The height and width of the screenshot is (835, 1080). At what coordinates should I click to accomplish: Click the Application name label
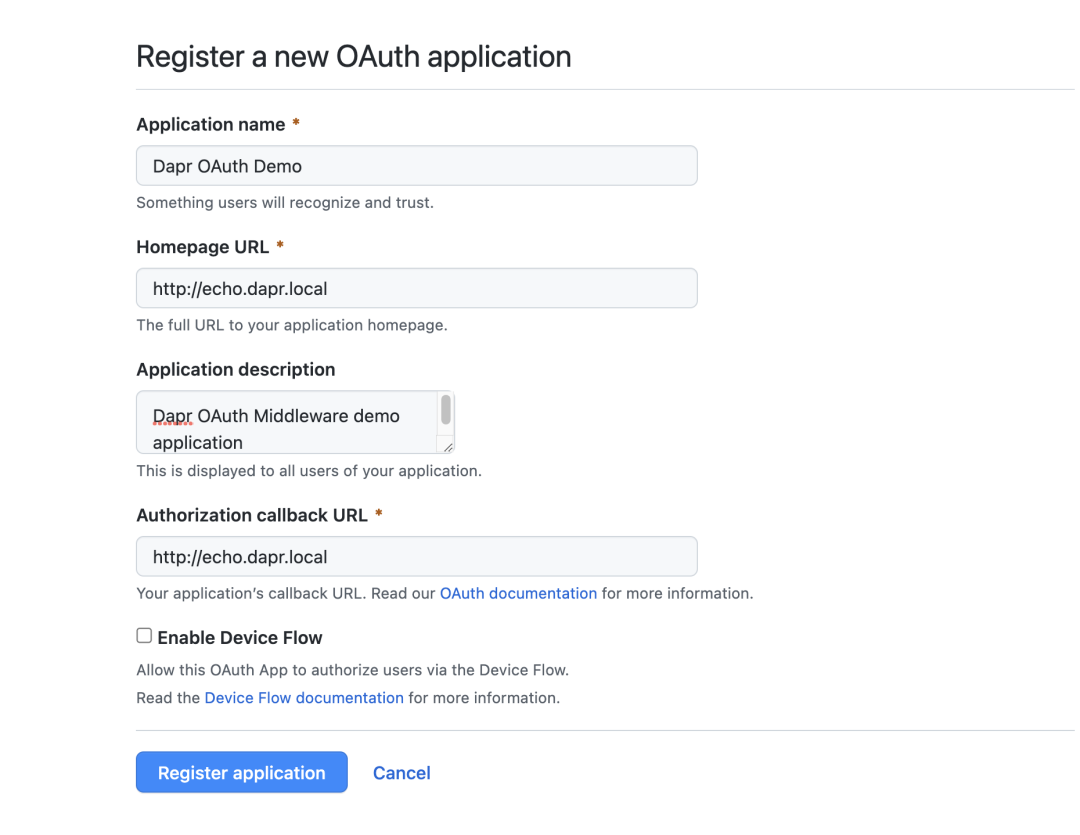click(211, 125)
